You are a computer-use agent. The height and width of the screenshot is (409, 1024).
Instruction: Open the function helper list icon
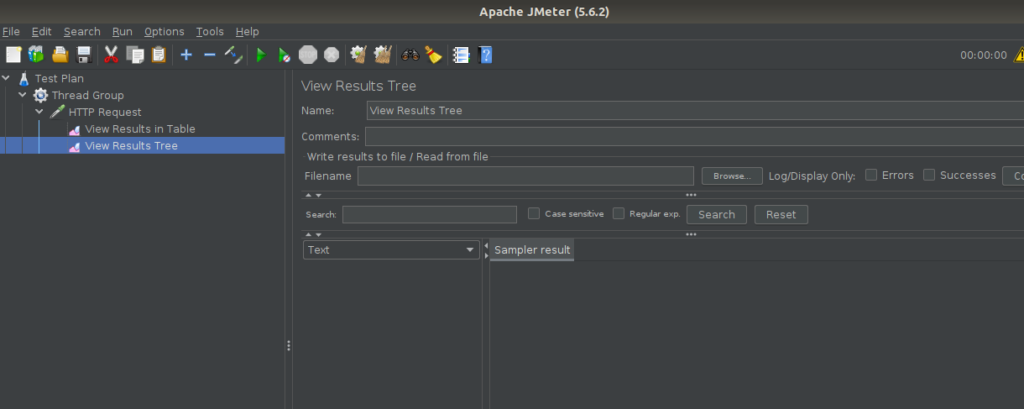coord(461,55)
